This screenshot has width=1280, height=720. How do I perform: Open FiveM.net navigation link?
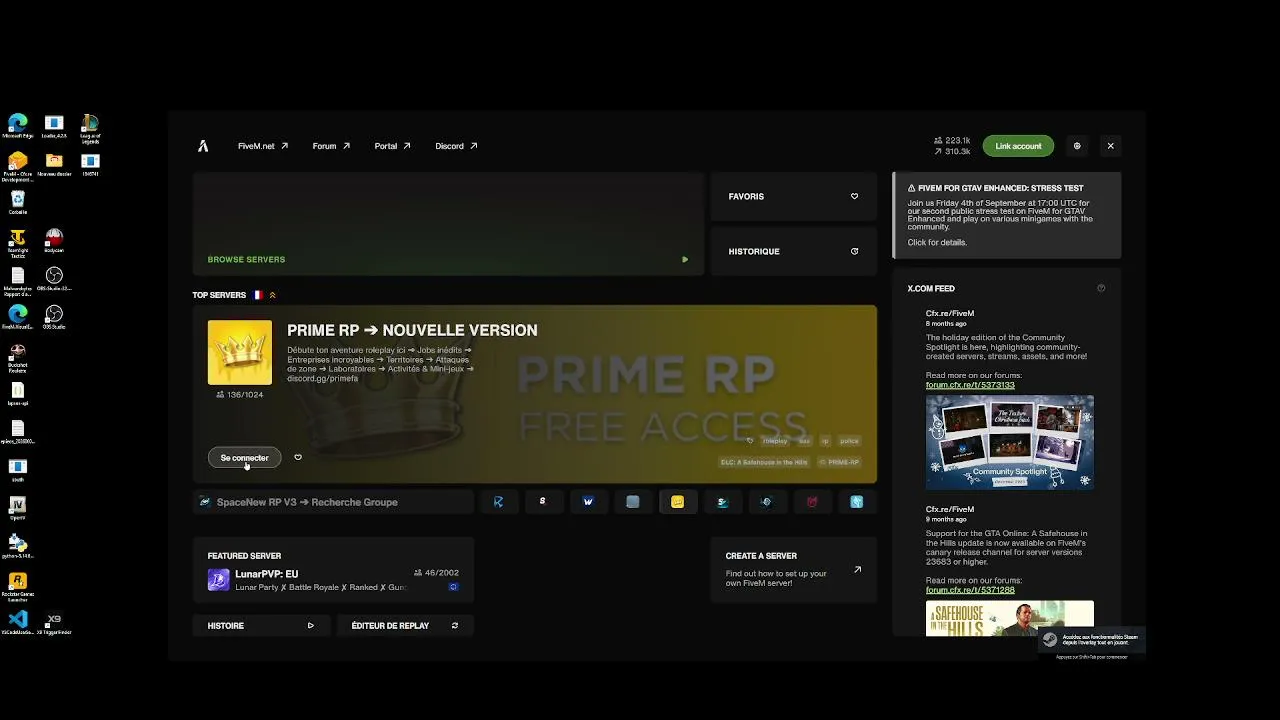(263, 146)
